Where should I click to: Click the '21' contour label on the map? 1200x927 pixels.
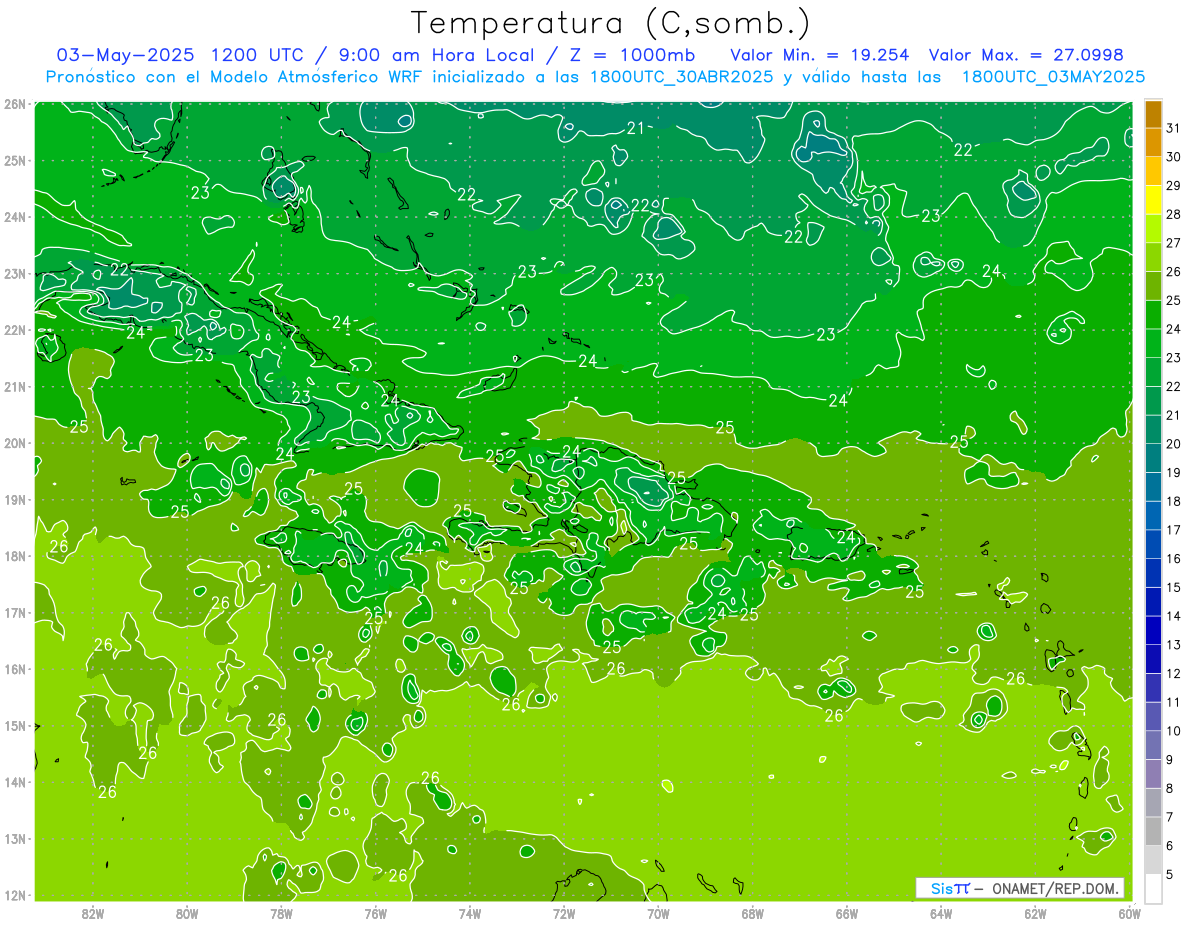point(635,128)
